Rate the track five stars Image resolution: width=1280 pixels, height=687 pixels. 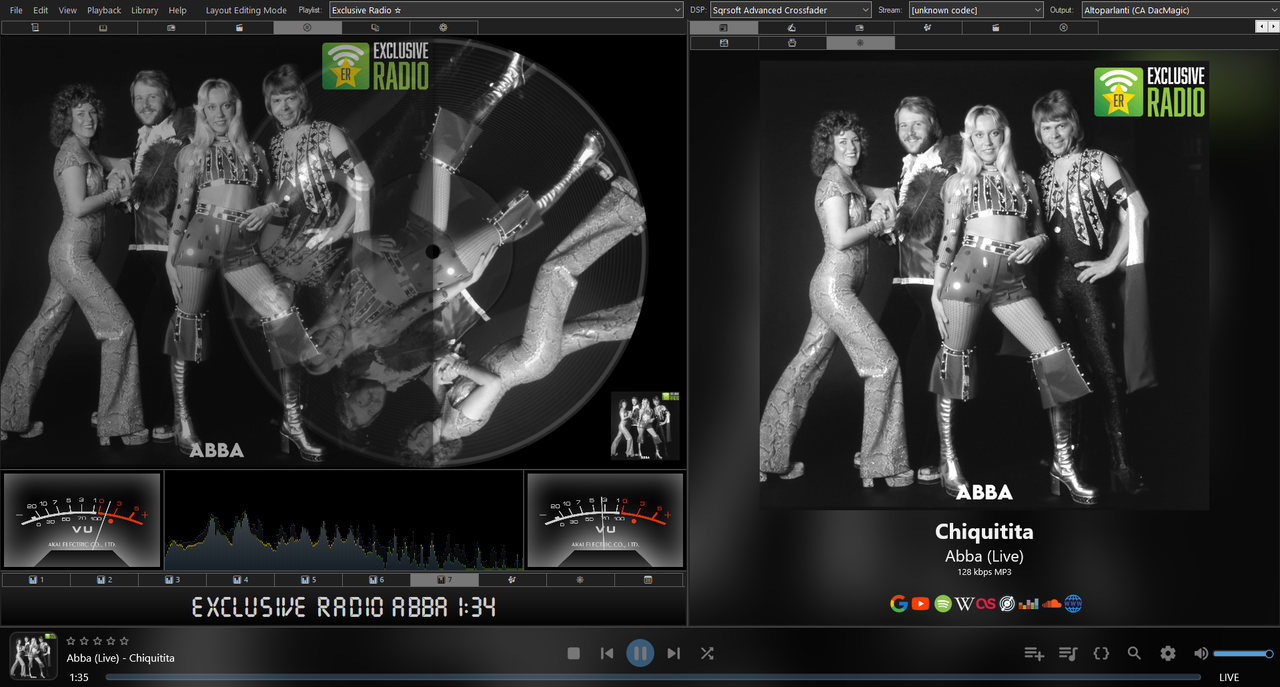pos(124,641)
